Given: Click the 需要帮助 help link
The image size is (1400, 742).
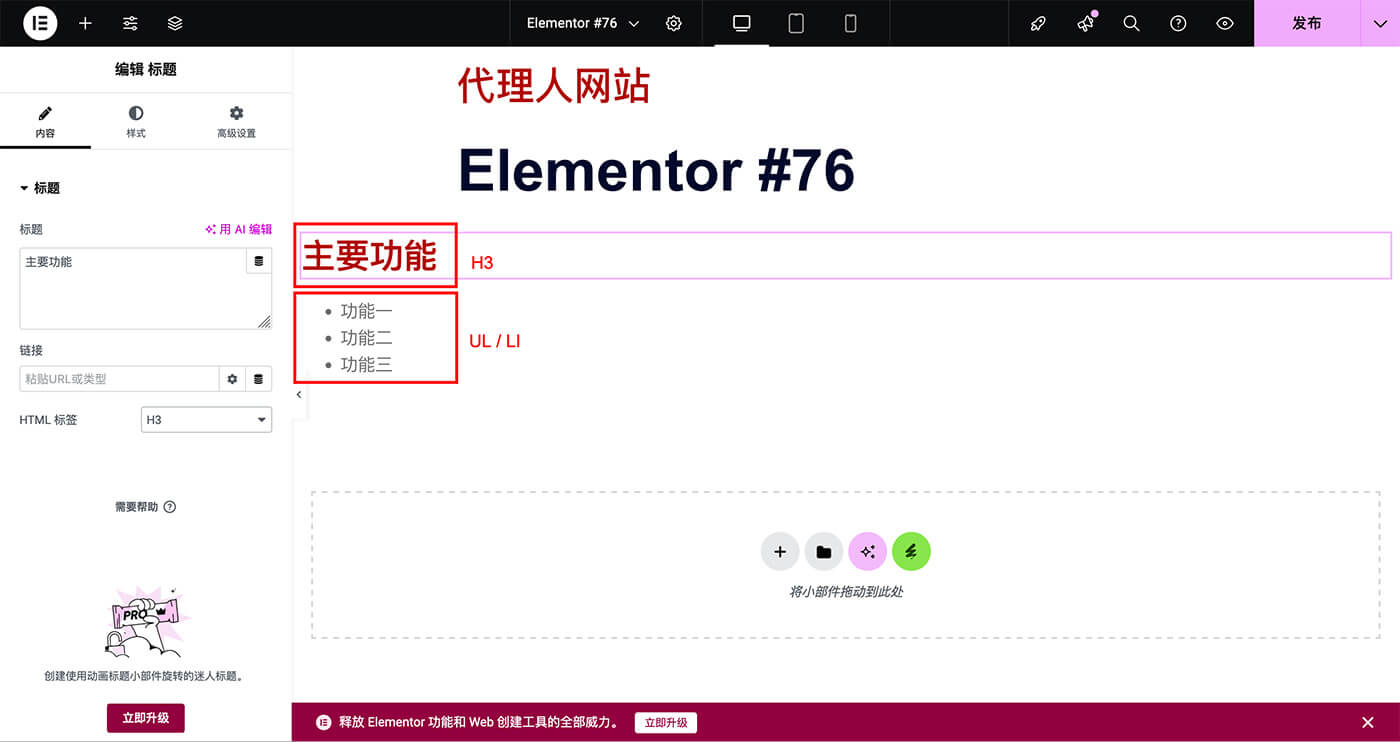Looking at the screenshot, I should 145,507.
